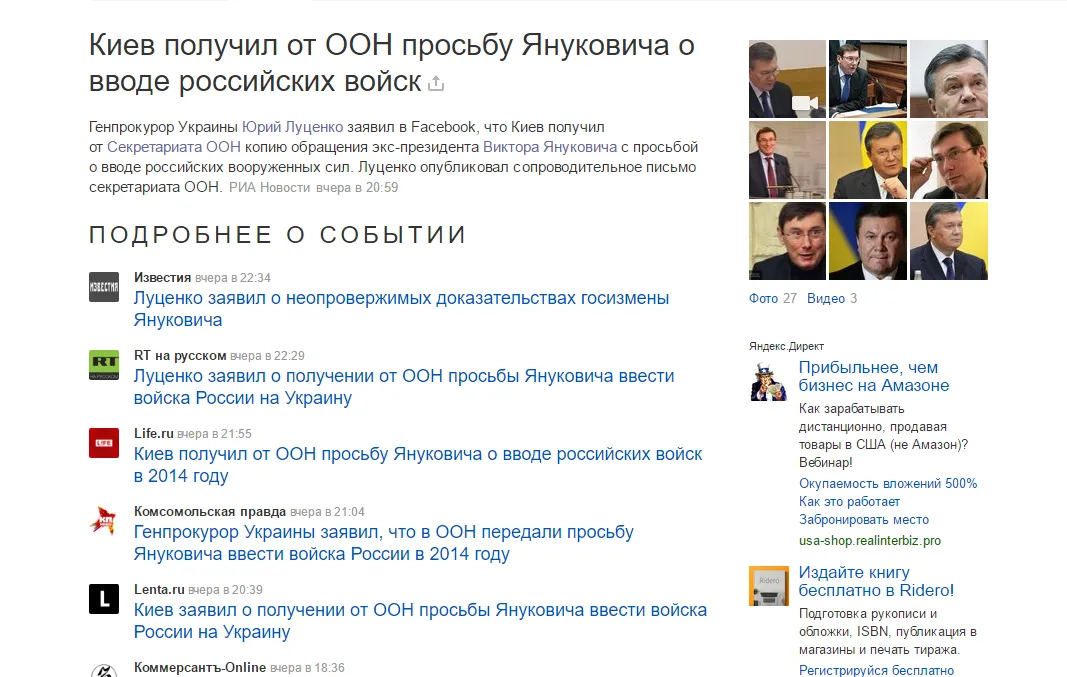Open Комсомольская правда article about Генпрокурор
The height and width of the screenshot is (677, 1067).
pyautogui.click(x=384, y=543)
